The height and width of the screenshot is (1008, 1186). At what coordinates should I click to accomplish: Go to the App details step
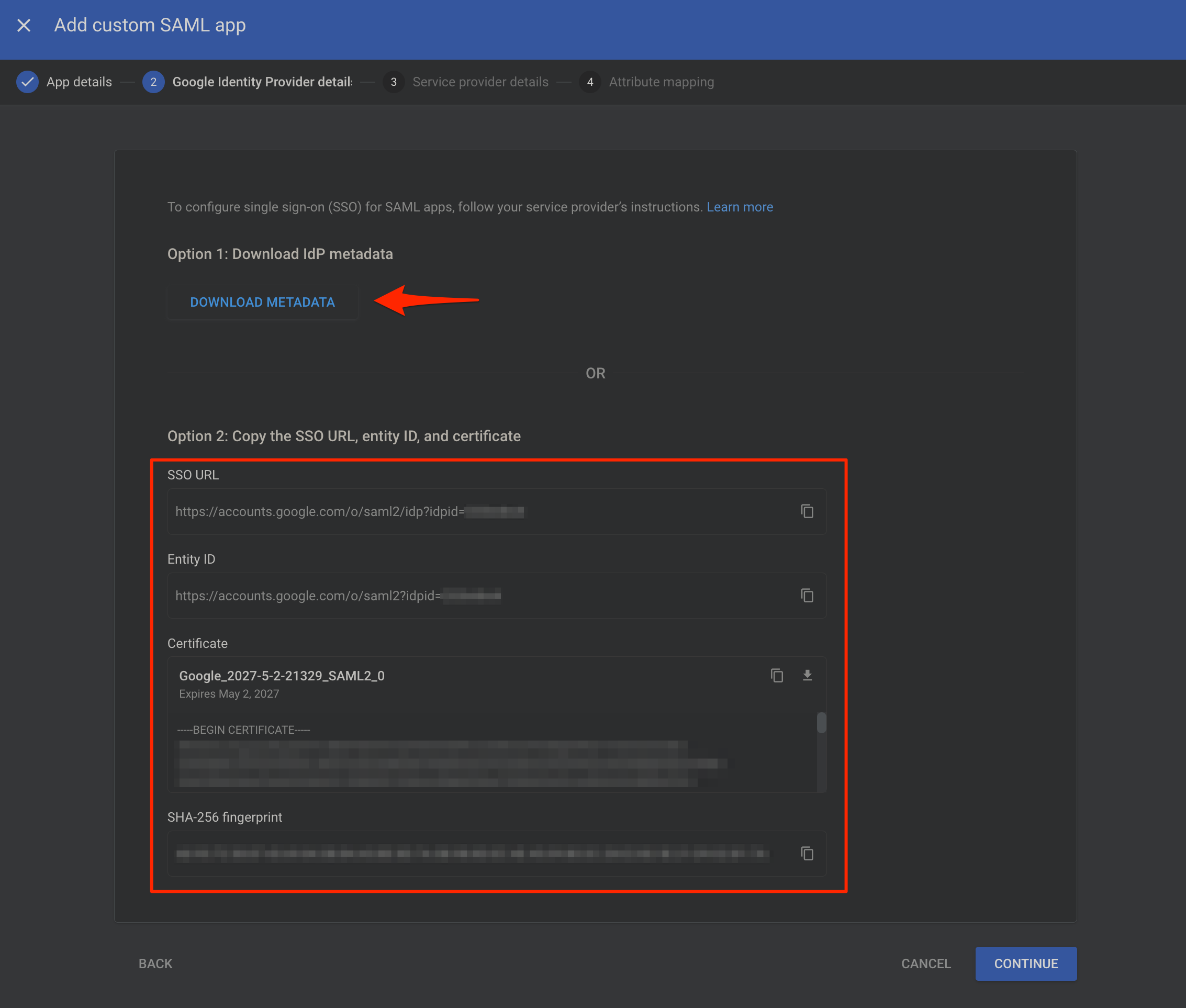click(x=79, y=82)
